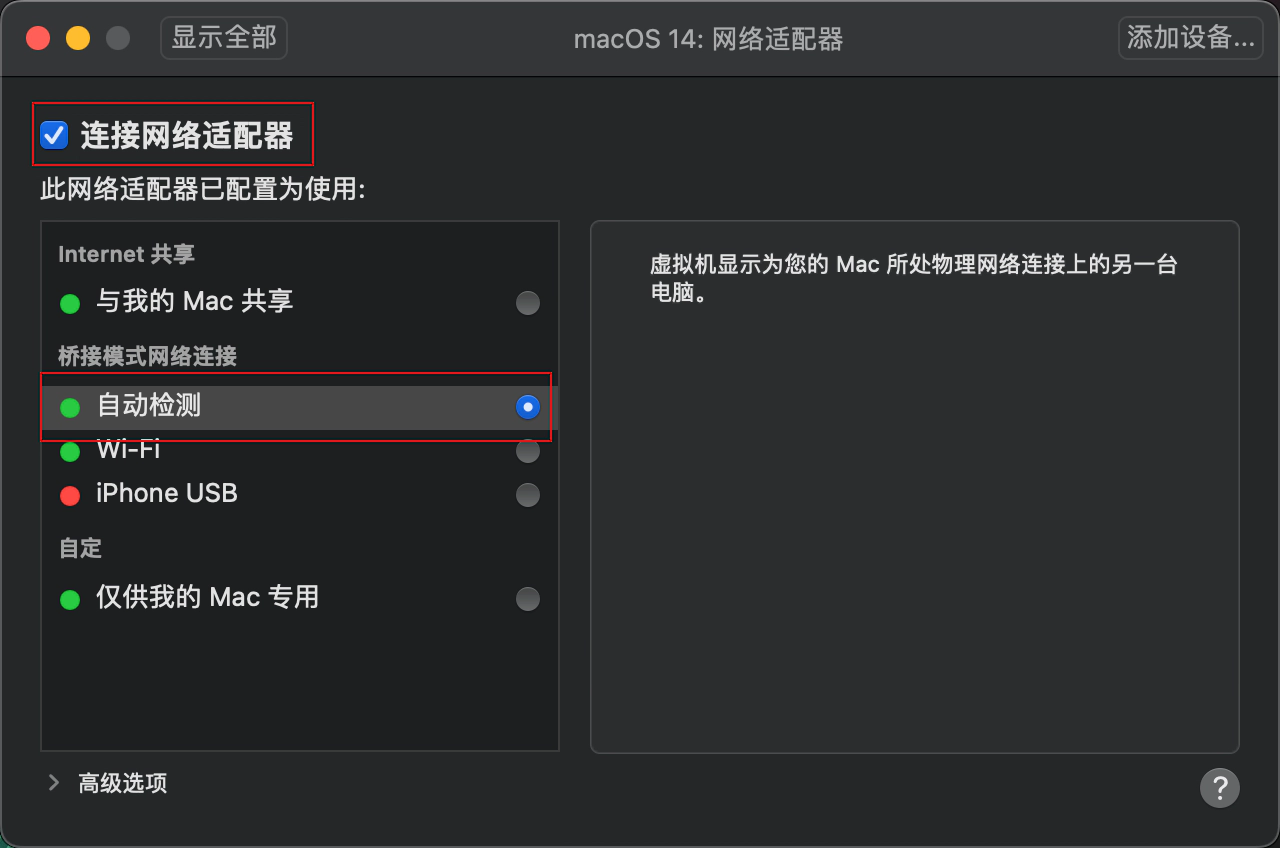Click the green dot beside 仅供我的 Mac 专用
1280x848 pixels.
[69, 599]
